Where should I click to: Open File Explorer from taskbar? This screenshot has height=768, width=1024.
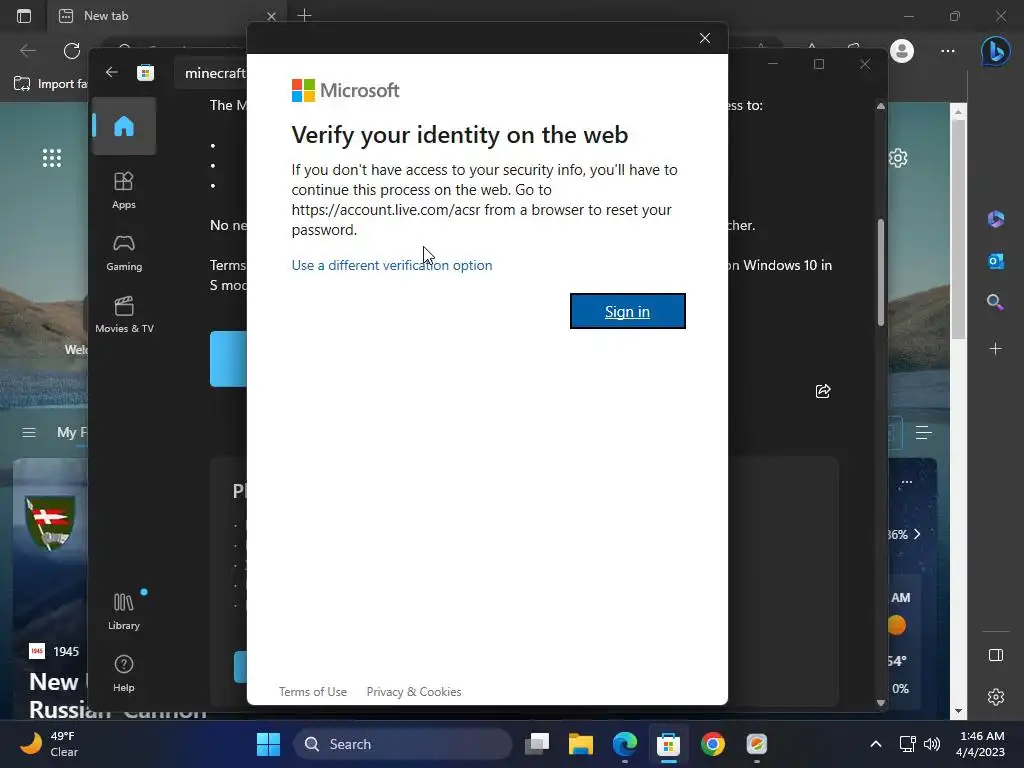tap(581, 744)
